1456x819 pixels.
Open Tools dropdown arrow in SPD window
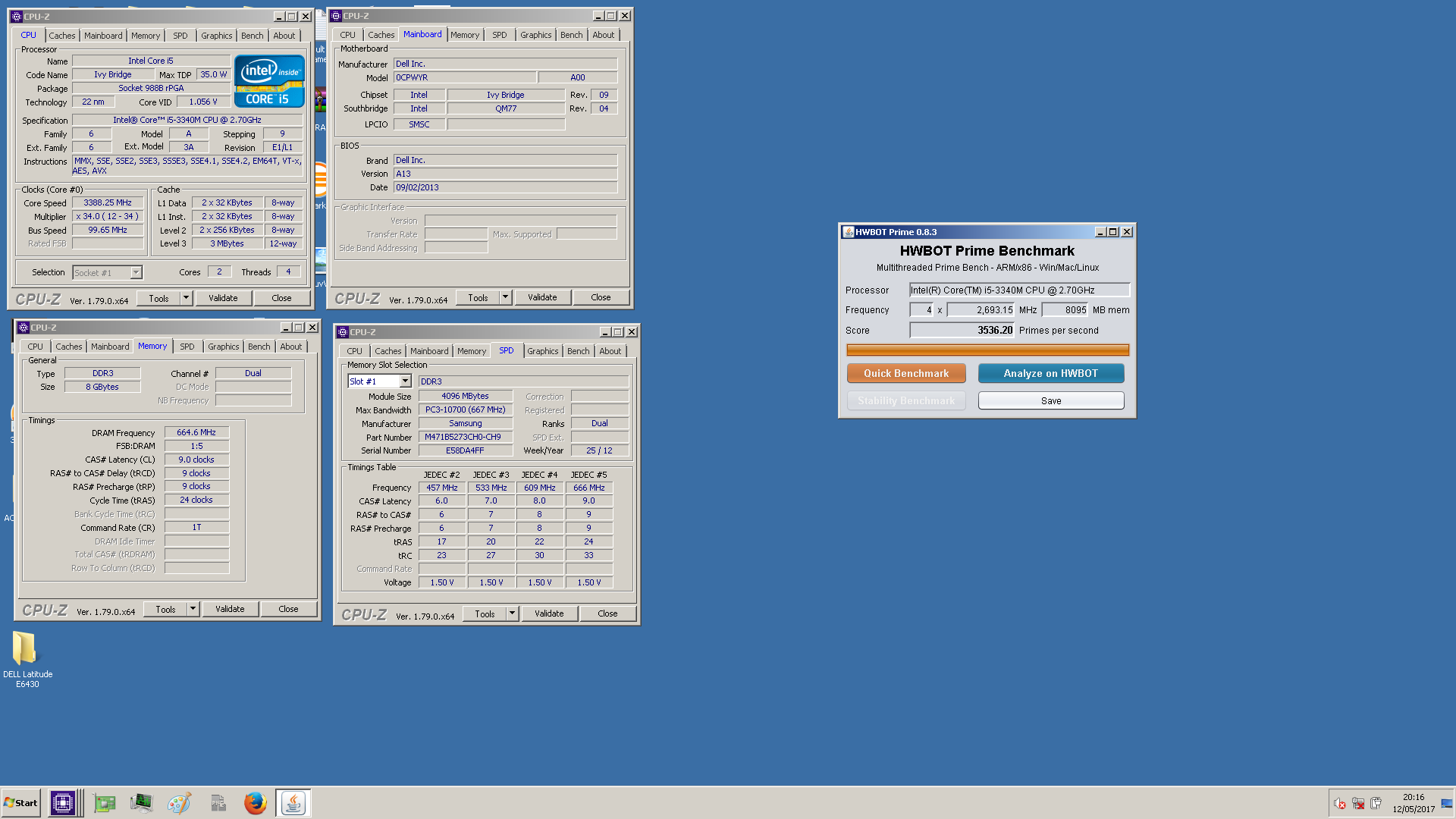click(x=512, y=613)
